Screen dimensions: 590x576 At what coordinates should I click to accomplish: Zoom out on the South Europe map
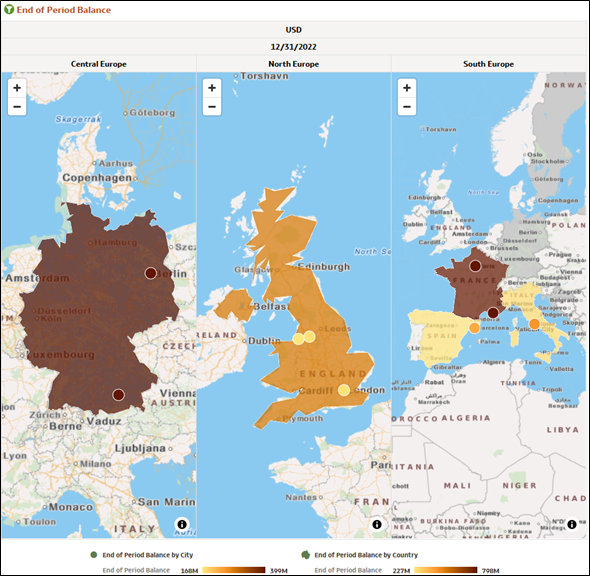pos(407,106)
